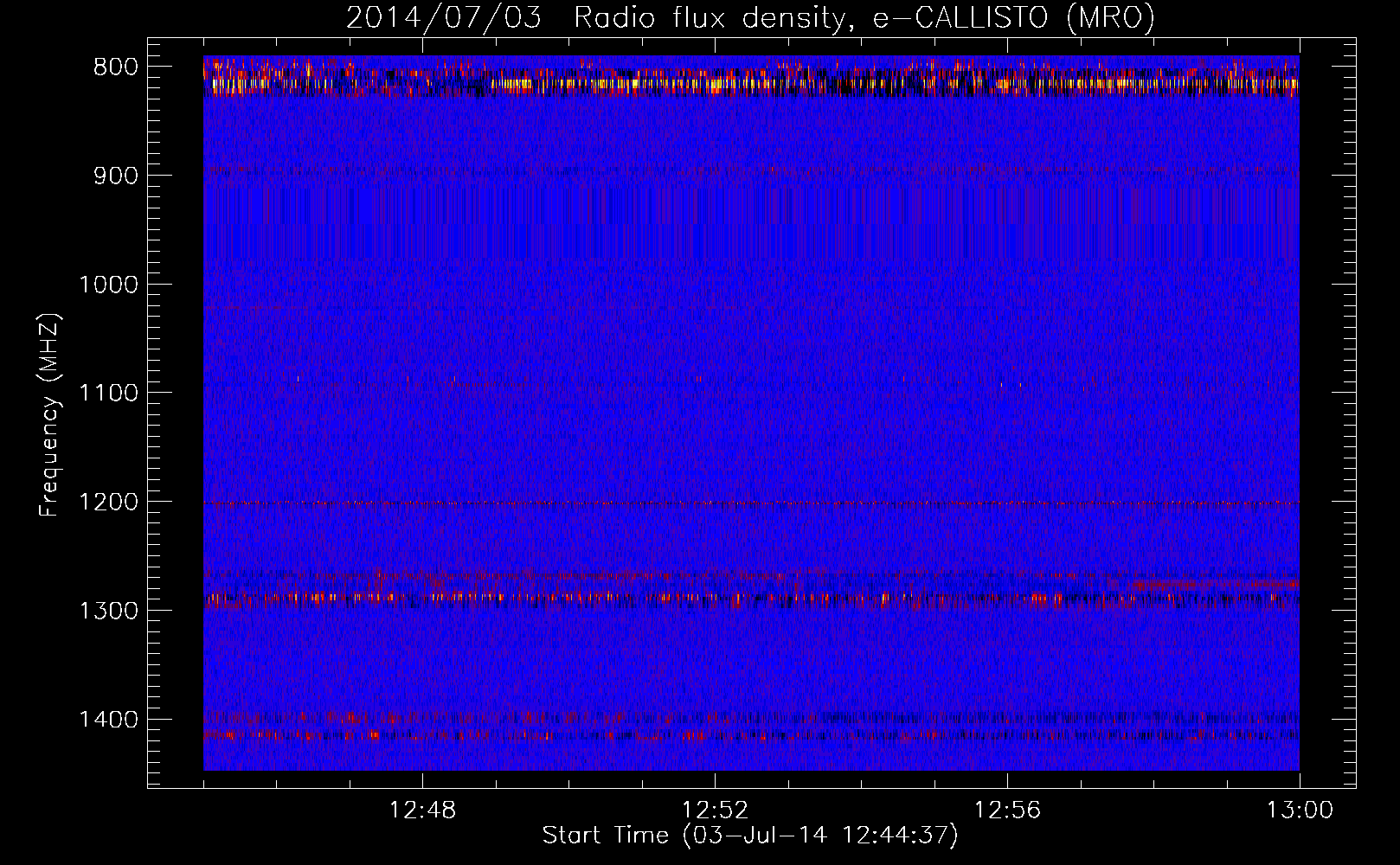
Task: Click the bright yellow interference band near 815 MHz
Action: click(751, 85)
